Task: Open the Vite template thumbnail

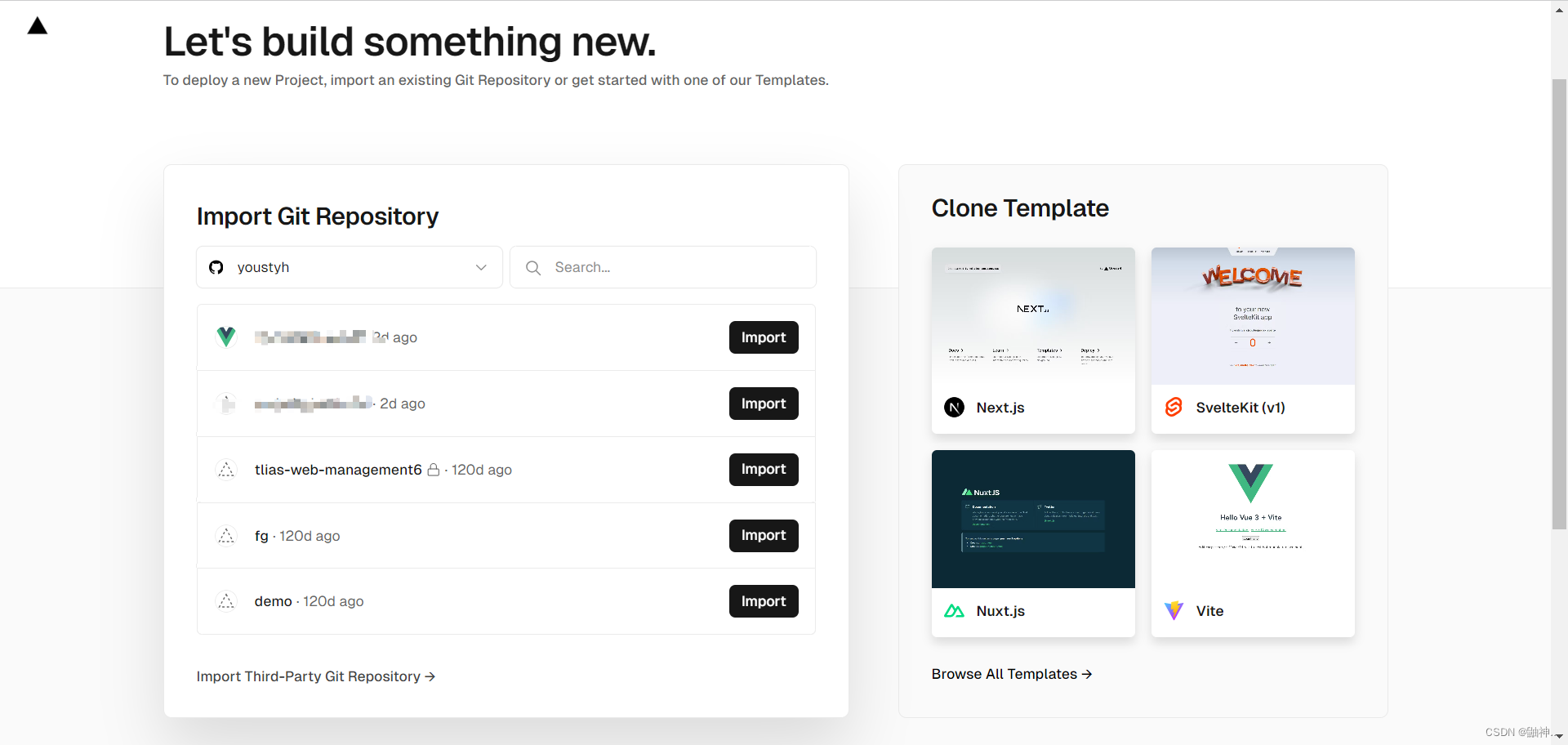Action: (1253, 520)
